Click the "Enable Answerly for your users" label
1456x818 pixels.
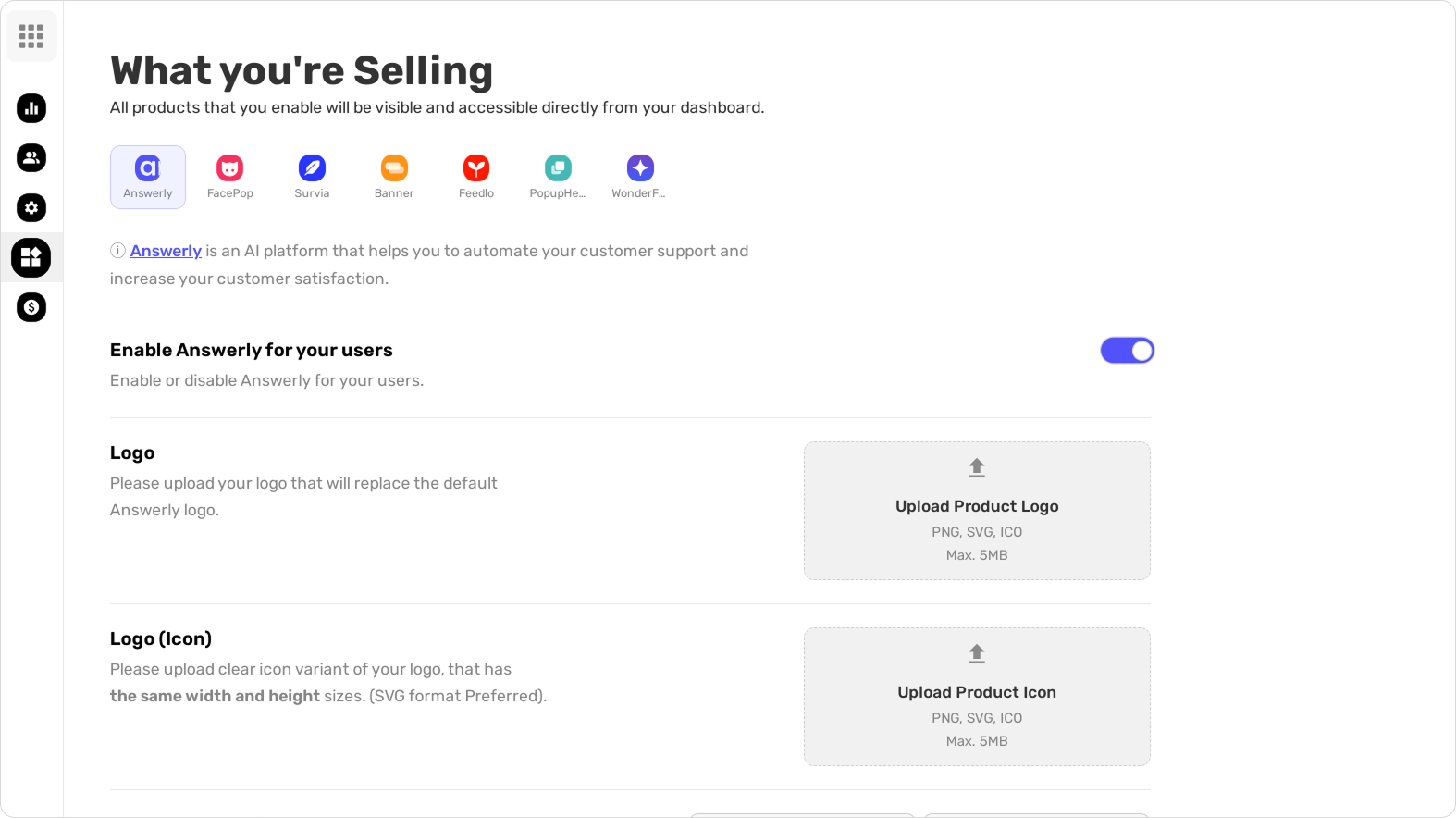252,350
